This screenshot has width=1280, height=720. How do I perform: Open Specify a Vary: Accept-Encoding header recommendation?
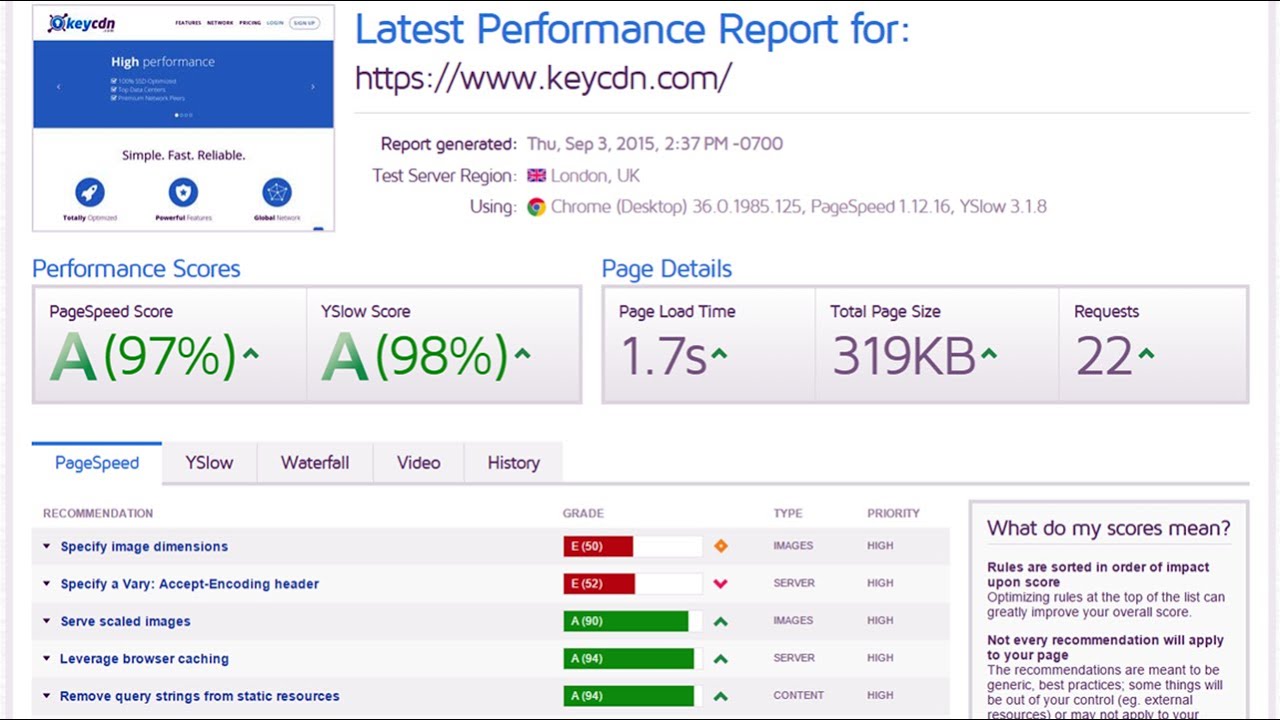(x=189, y=584)
